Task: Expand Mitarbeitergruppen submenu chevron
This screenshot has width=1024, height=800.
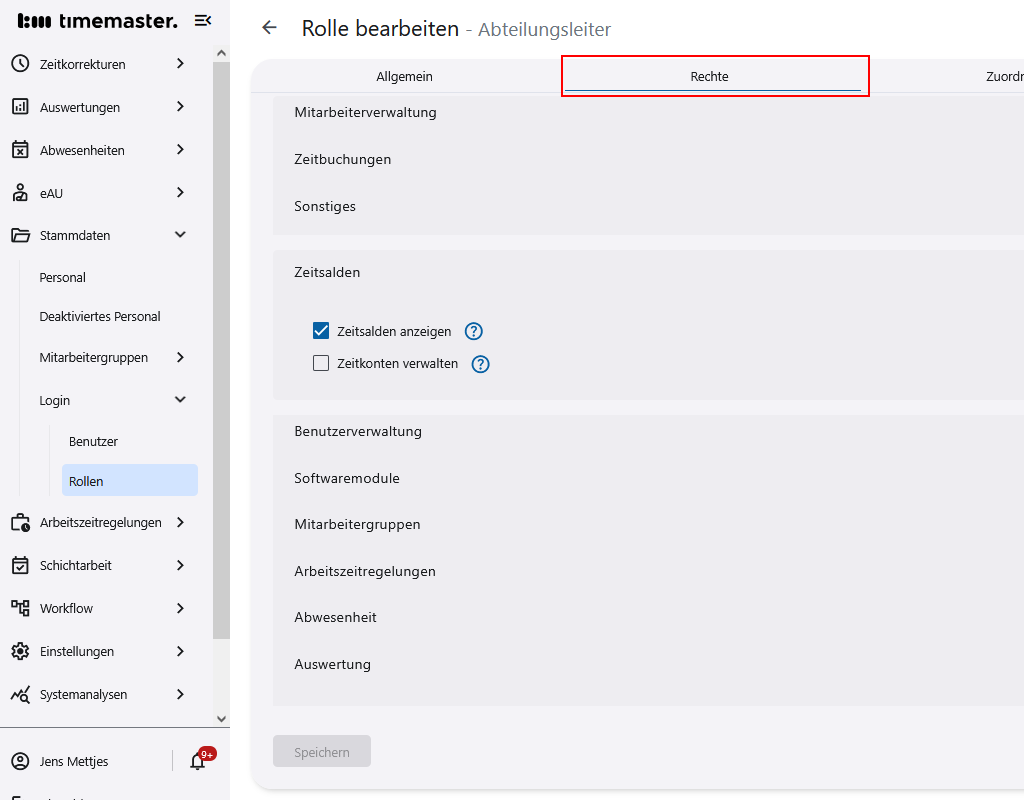Action: click(x=180, y=357)
